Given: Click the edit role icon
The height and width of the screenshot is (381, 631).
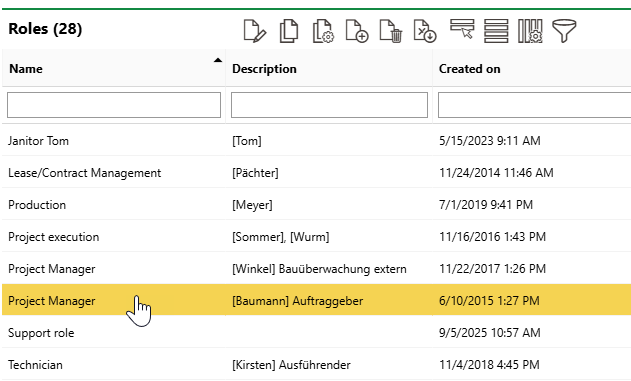Looking at the screenshot, I should (255, 31).
